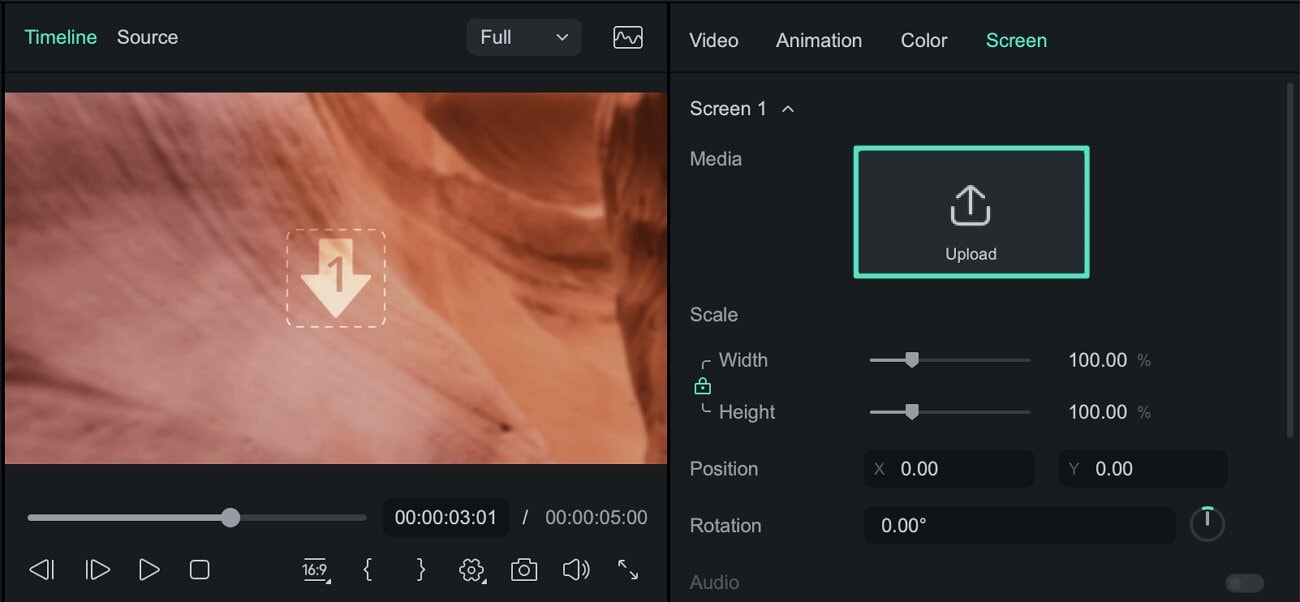The width and height of the screenshot is (1300, 602).
Task: Click the Width scale slider
Action: (x=950, y=360)
